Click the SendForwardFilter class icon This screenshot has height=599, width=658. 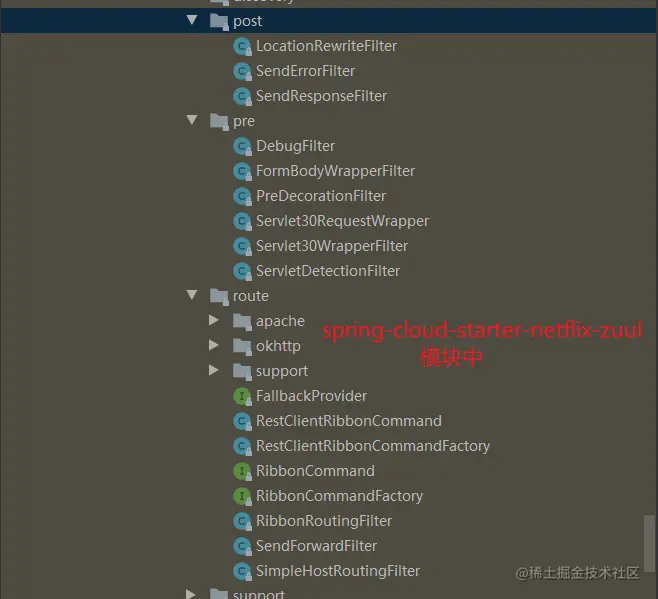click(x=243, y=546)
